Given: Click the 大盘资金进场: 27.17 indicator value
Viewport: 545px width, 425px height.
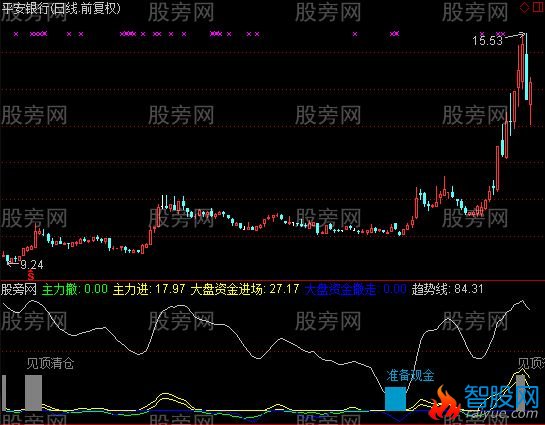Looking at the screenshot, I should [x=245, y=289].
